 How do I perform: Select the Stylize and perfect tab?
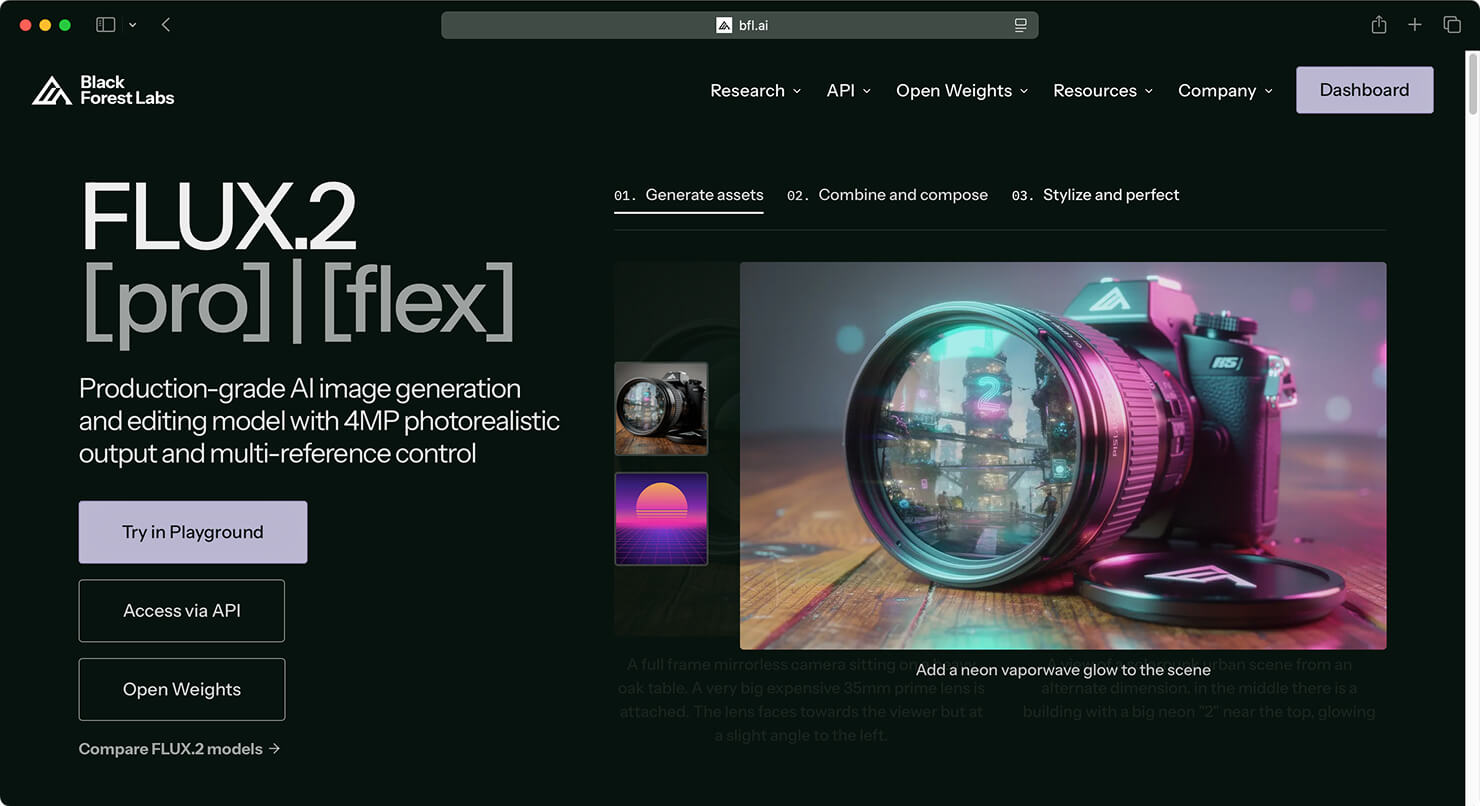pyautogui.click(x=1111, y=194)
